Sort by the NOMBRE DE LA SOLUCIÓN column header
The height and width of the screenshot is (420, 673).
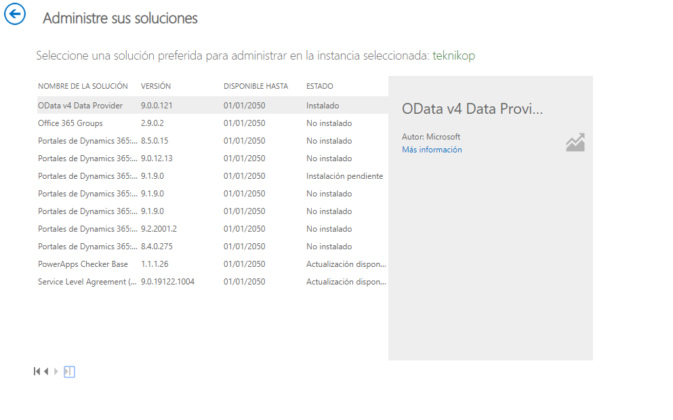[83, 86]
